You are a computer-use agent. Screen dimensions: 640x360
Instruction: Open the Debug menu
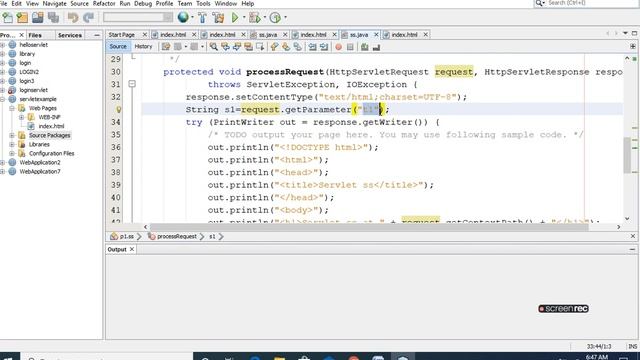click(143, 3)
